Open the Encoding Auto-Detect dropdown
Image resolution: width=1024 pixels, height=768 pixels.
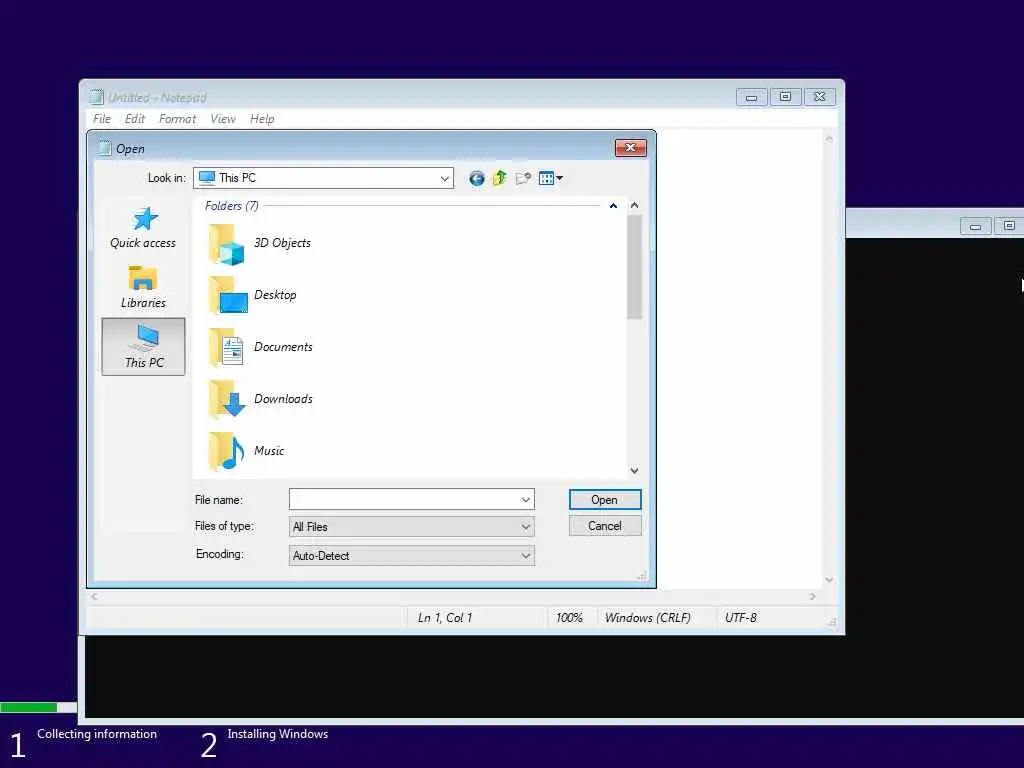click(411, 556)
